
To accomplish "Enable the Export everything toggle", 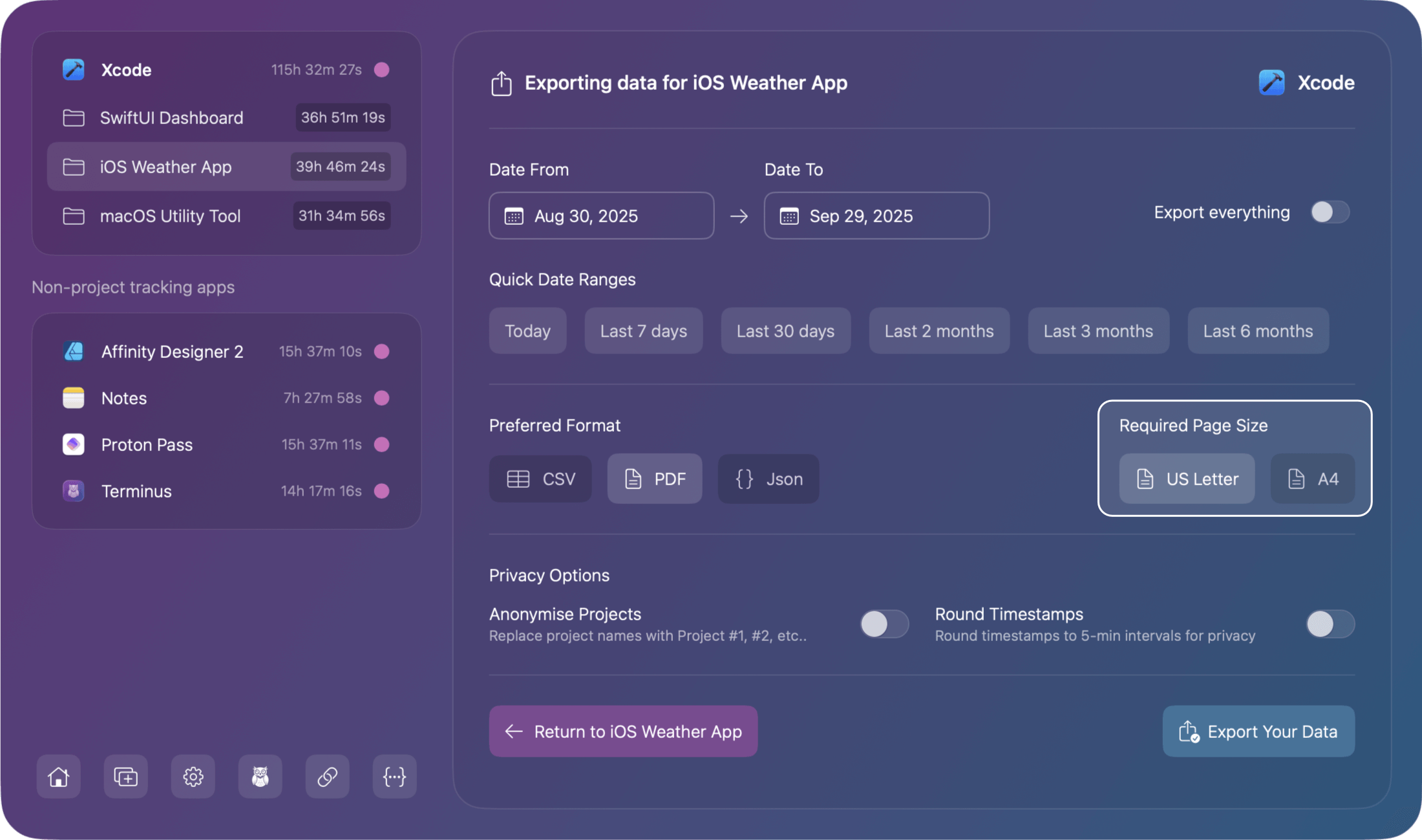I will pyautogui.click(x=1329, y=212).
